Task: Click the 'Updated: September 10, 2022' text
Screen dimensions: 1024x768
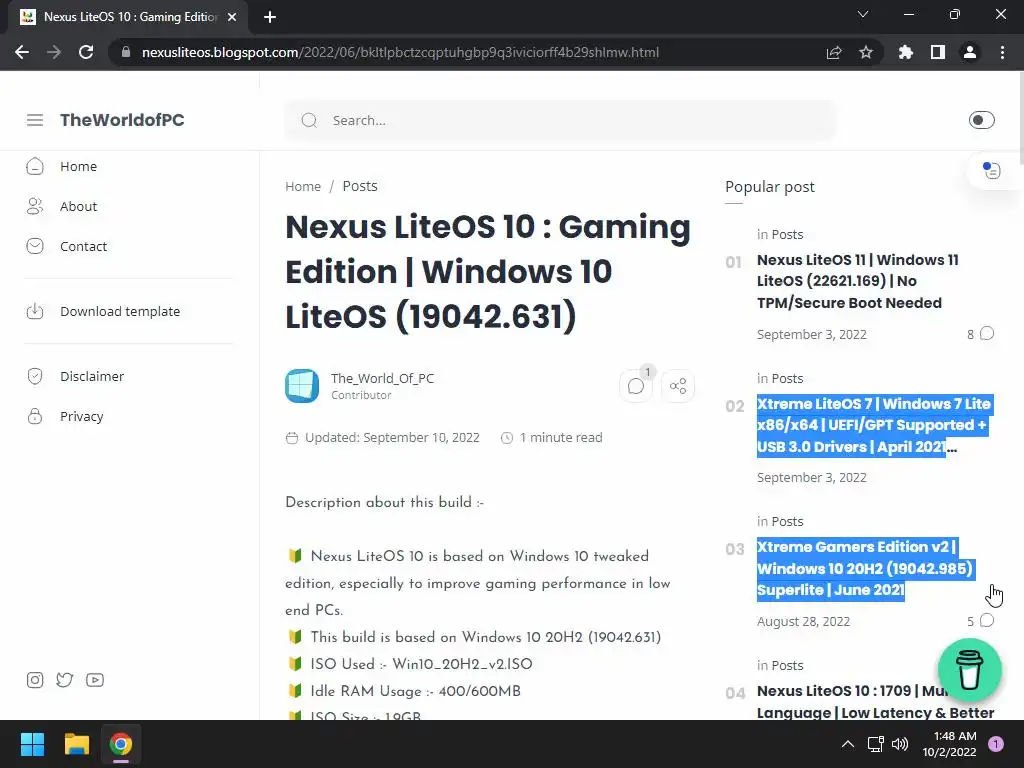Action: tap(392, 438)
